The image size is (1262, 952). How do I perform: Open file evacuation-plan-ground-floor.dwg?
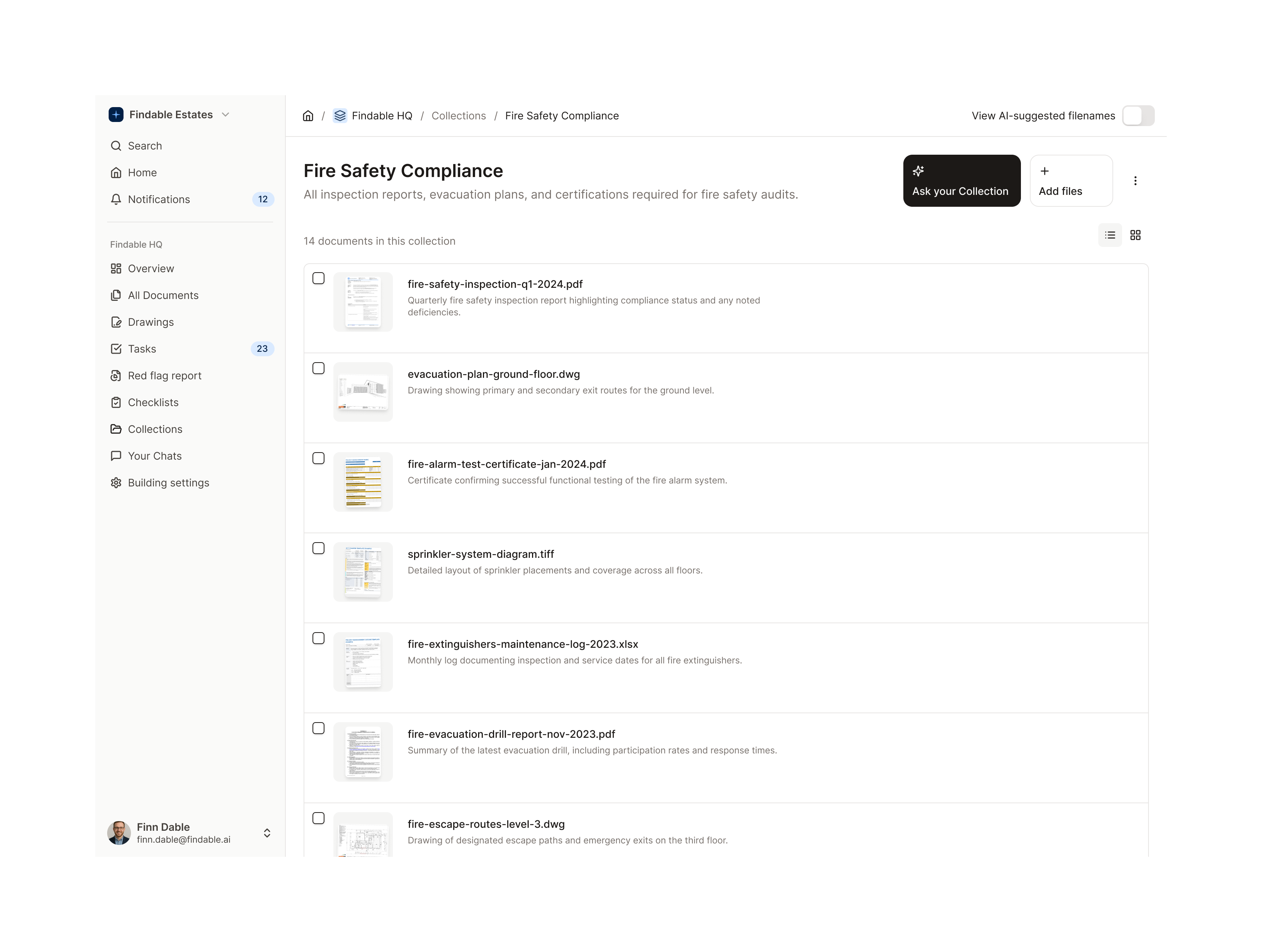click(493, 374)
